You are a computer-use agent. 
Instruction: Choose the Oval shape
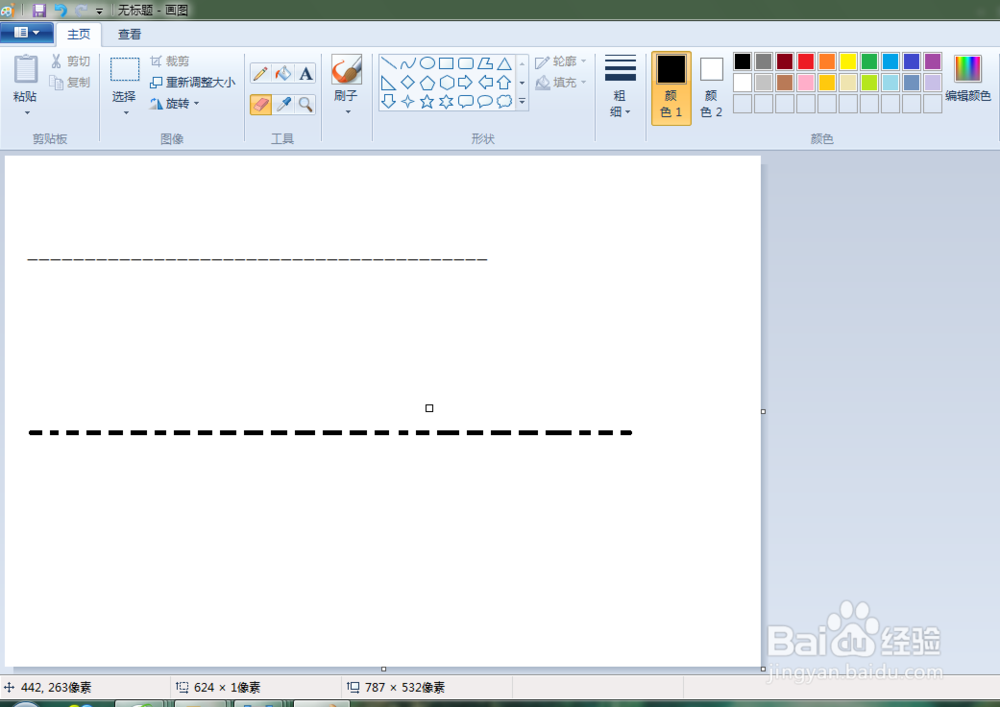tap(427, 63)
